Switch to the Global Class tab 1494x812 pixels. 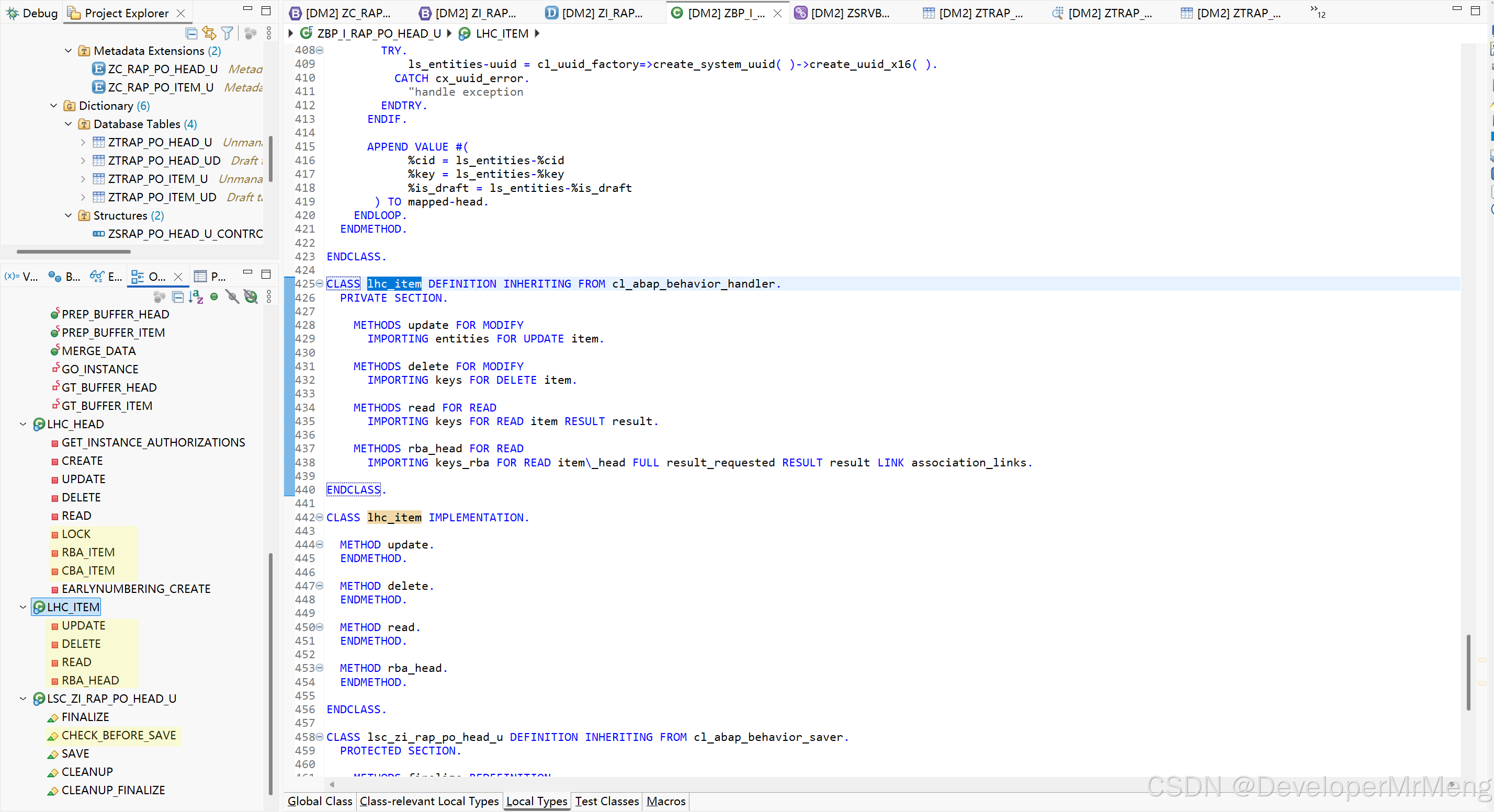pyautogui.click(x=320, y=801)
